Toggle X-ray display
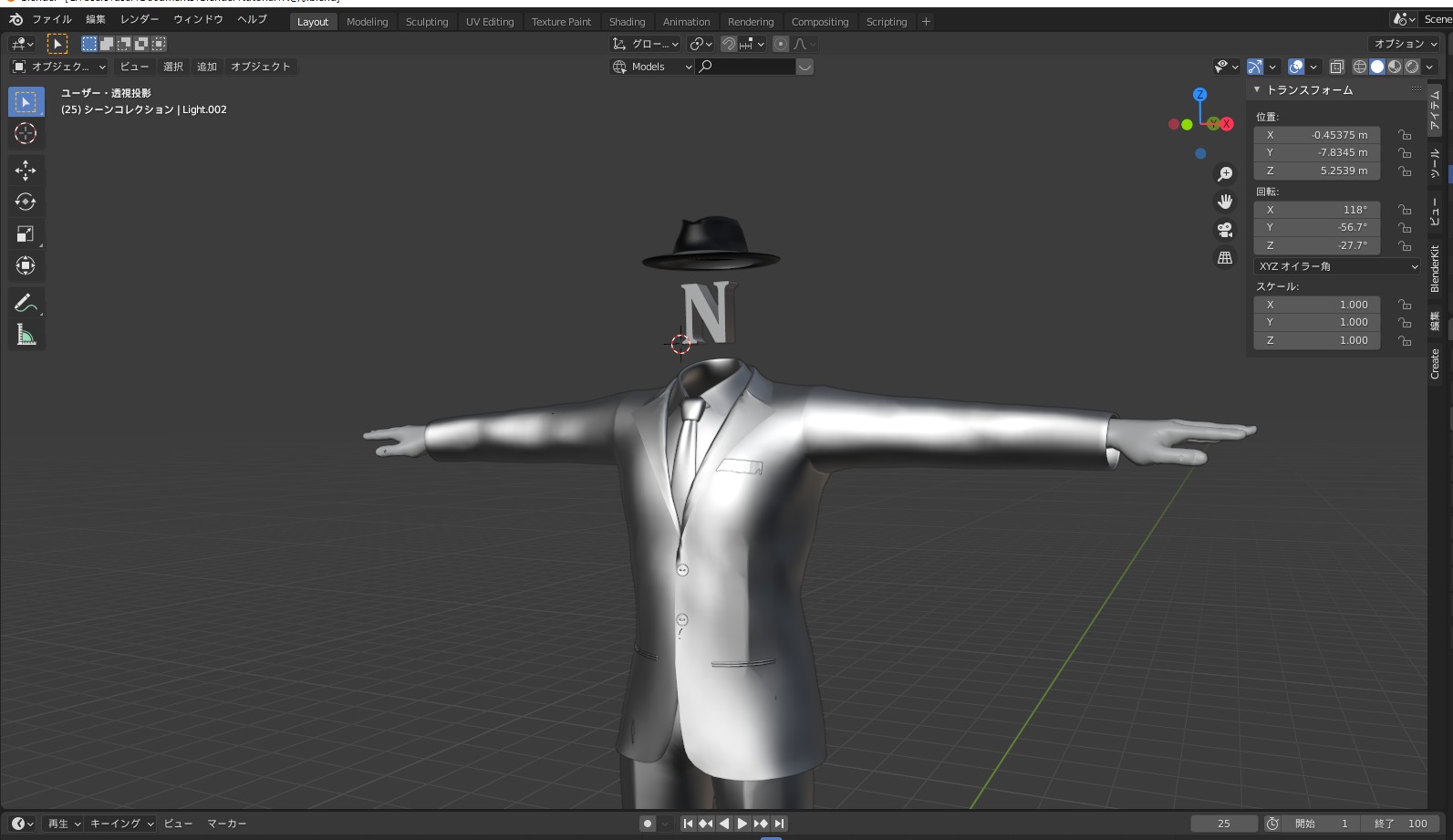Viewport: 1453px width, 840px height. coord(1336,67)
